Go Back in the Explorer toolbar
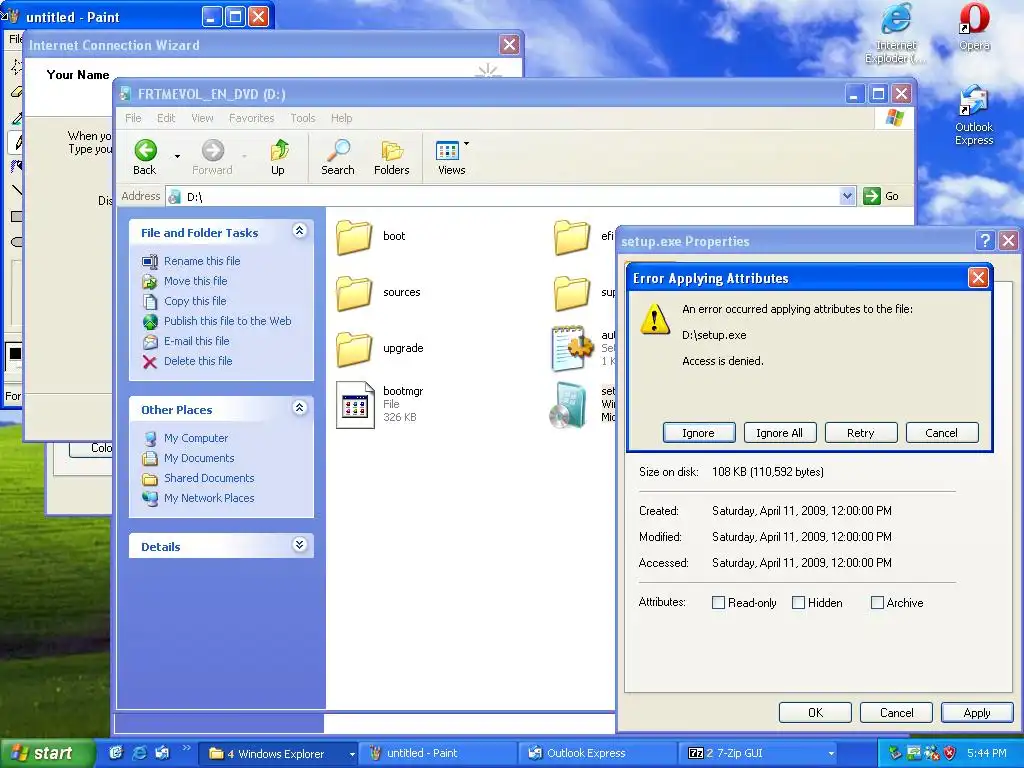 145,157
